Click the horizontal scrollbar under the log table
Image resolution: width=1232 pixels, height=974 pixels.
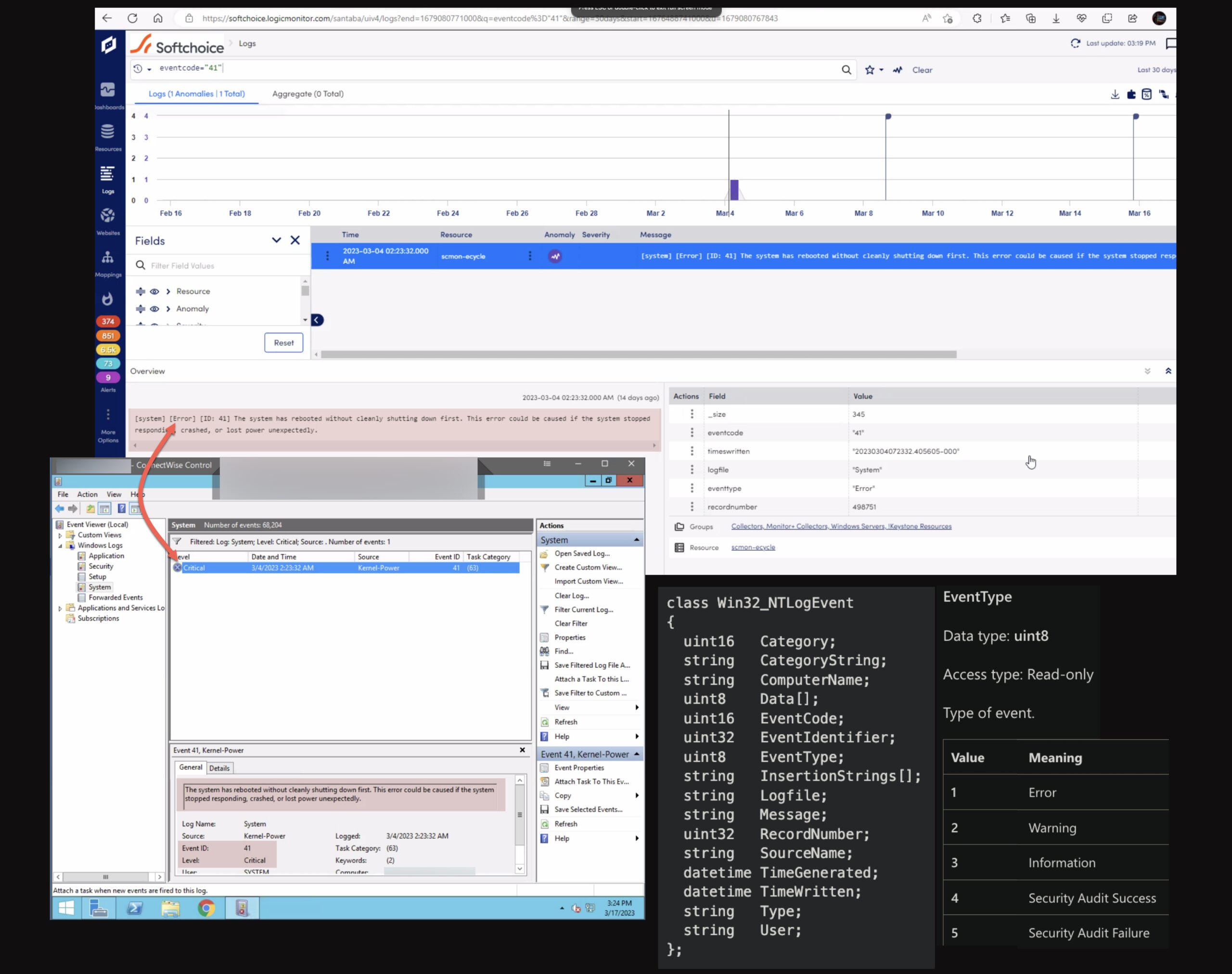pos(638,355)
